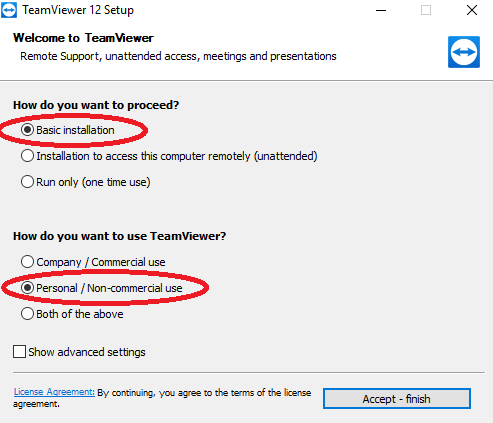
Task: Click the greyed-out maximize window icon
Action: point(426,10)
